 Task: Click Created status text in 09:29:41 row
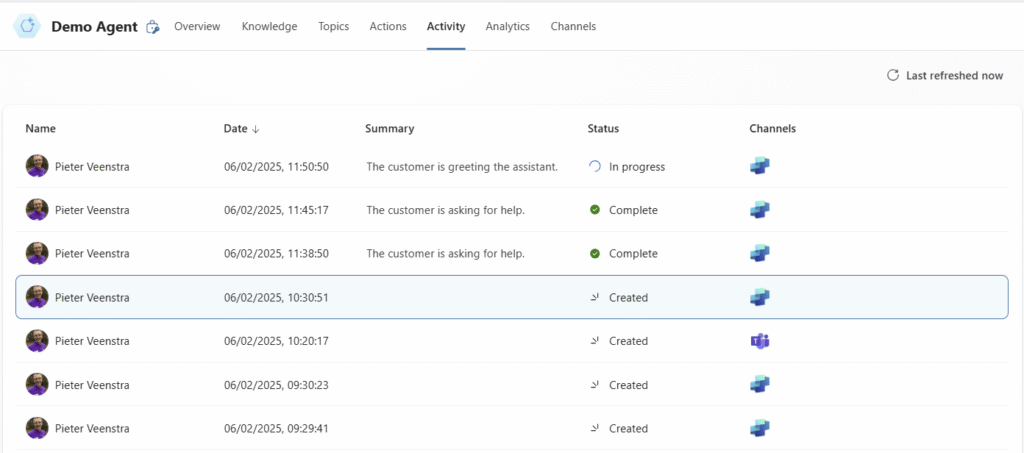pyautogui.click(x=628, y=428)
